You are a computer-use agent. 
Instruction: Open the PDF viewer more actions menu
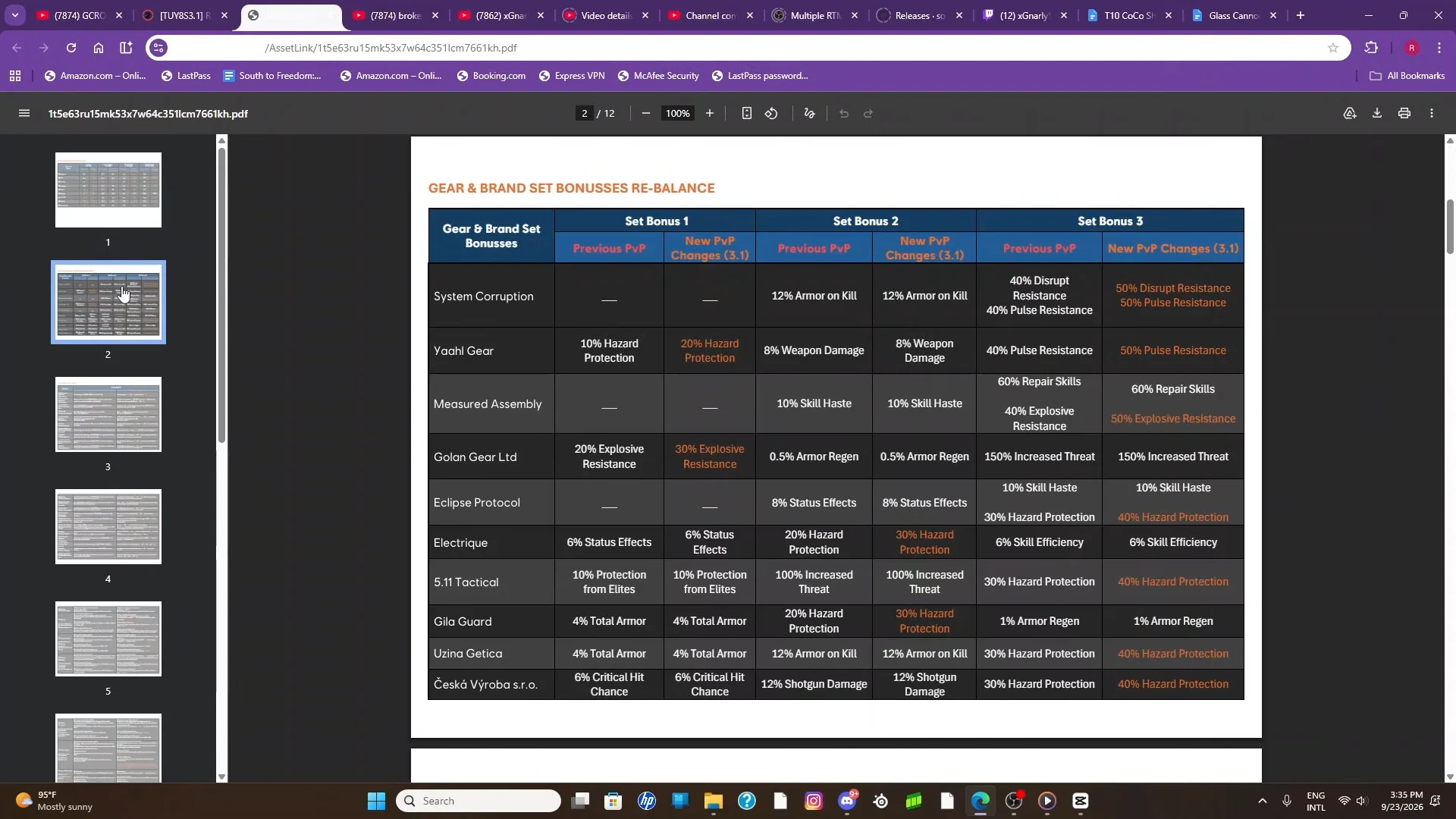click(1432, 114)
